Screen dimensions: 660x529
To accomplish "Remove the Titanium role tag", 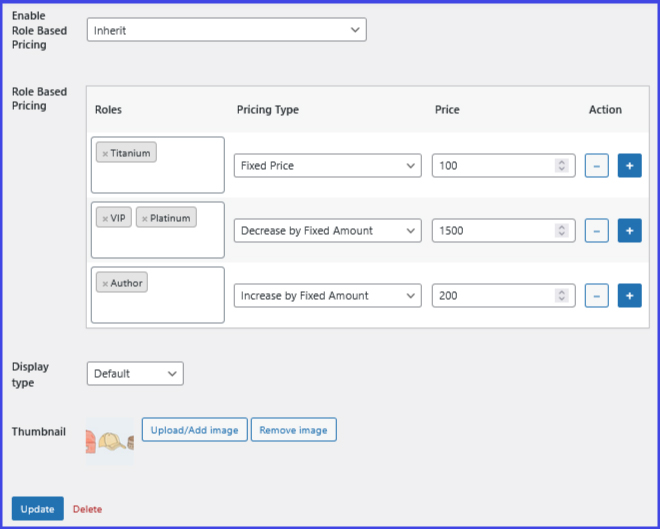I will [105, 154].
